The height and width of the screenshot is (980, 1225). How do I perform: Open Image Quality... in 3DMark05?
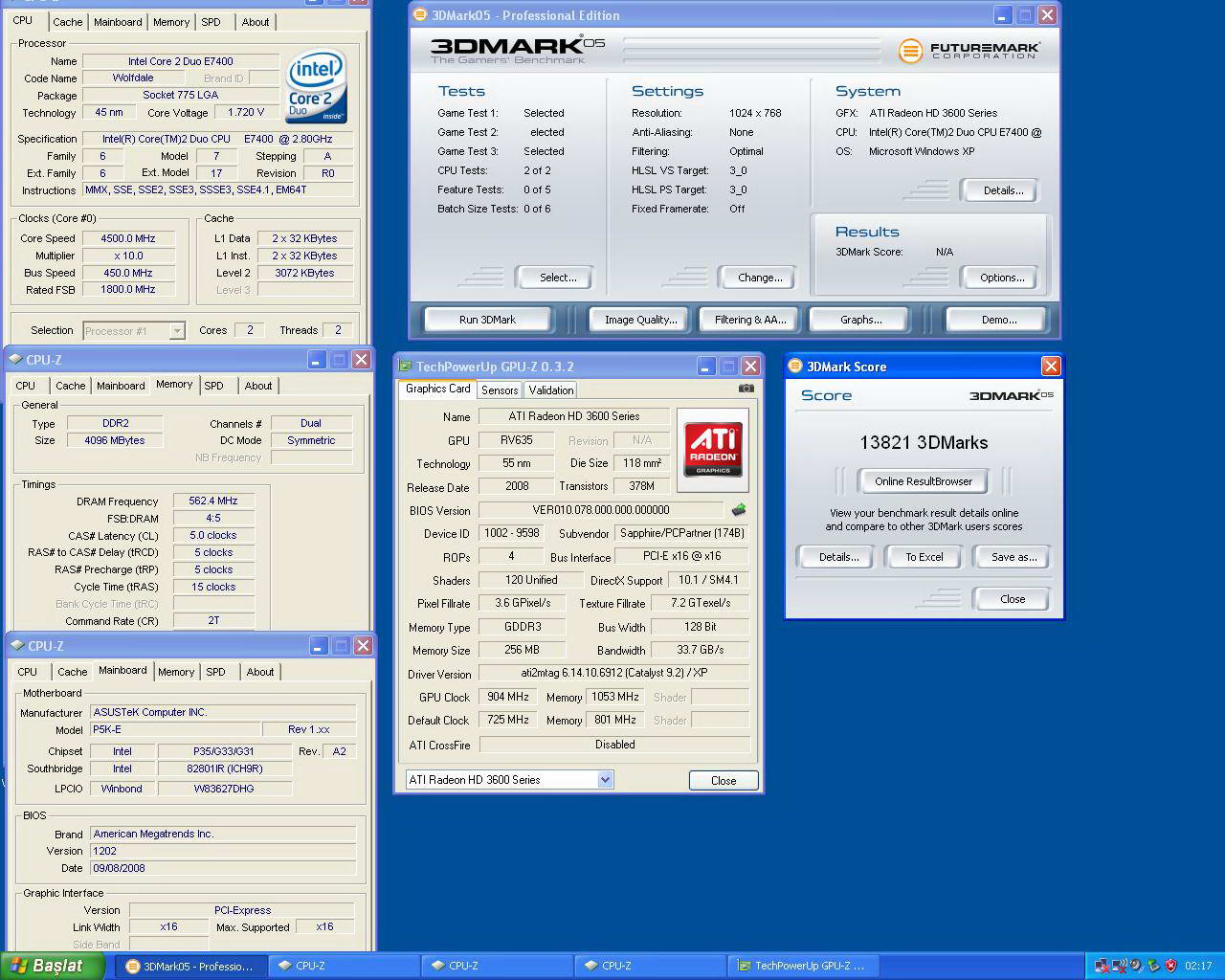(x=640, y=320)
